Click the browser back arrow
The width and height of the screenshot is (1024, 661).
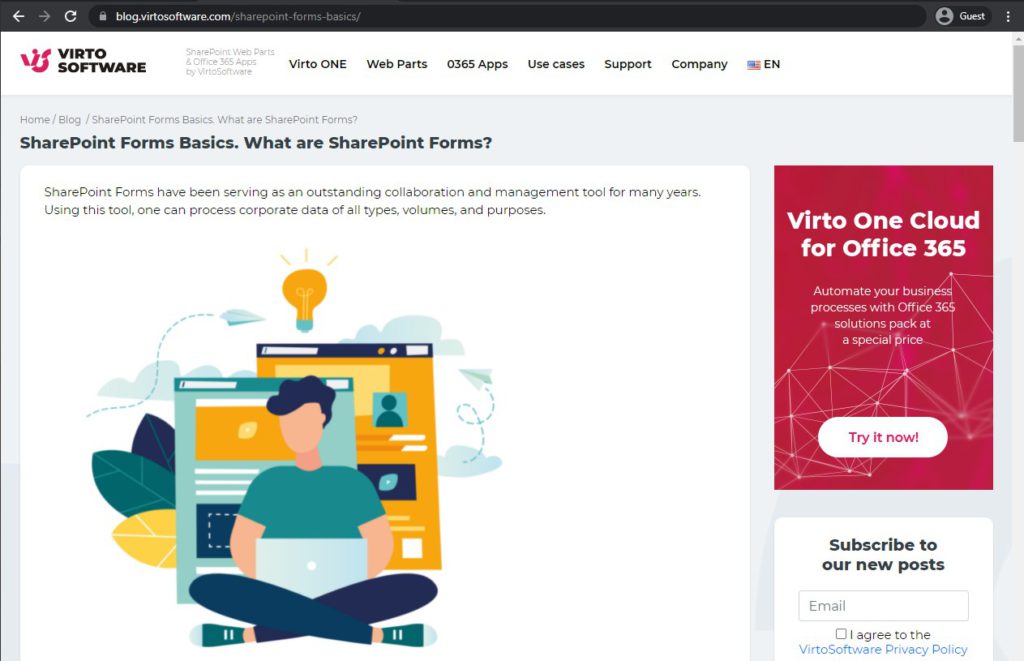click(18, 16)
